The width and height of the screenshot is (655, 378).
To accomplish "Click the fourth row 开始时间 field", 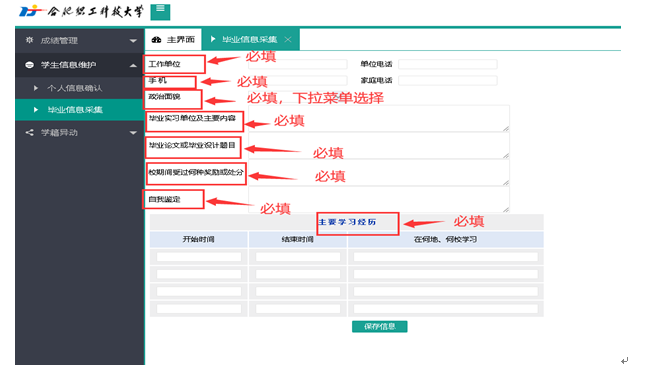I will [x=199, y=309].
